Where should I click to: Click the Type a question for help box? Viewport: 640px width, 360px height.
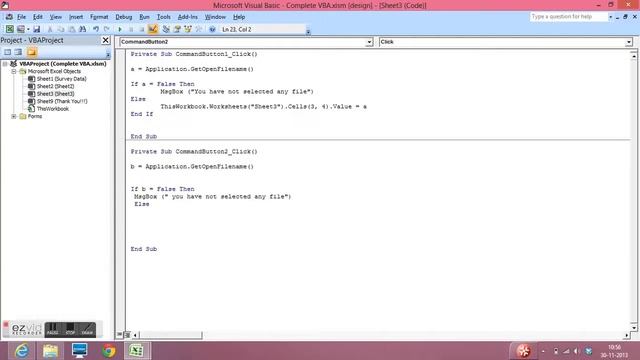tap(569, 17)
